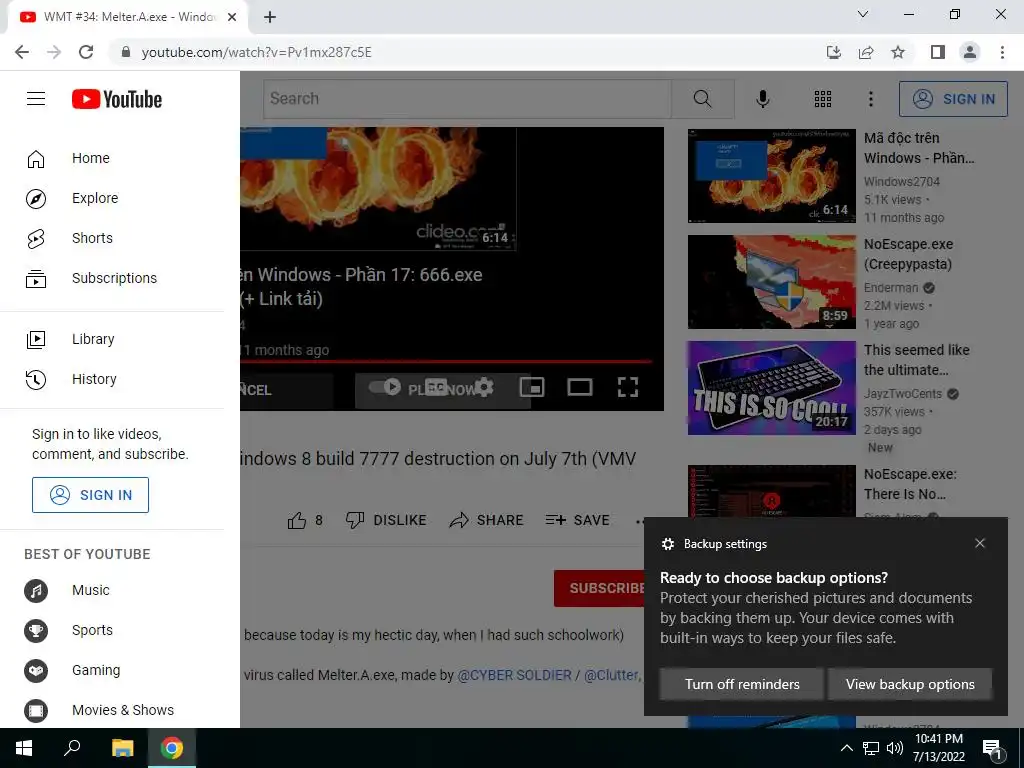Image resolution: width=1024 pixels, height=768 pixels.
Task: Open File Explorer from taskbar
Action: click(x=122, y=748)
